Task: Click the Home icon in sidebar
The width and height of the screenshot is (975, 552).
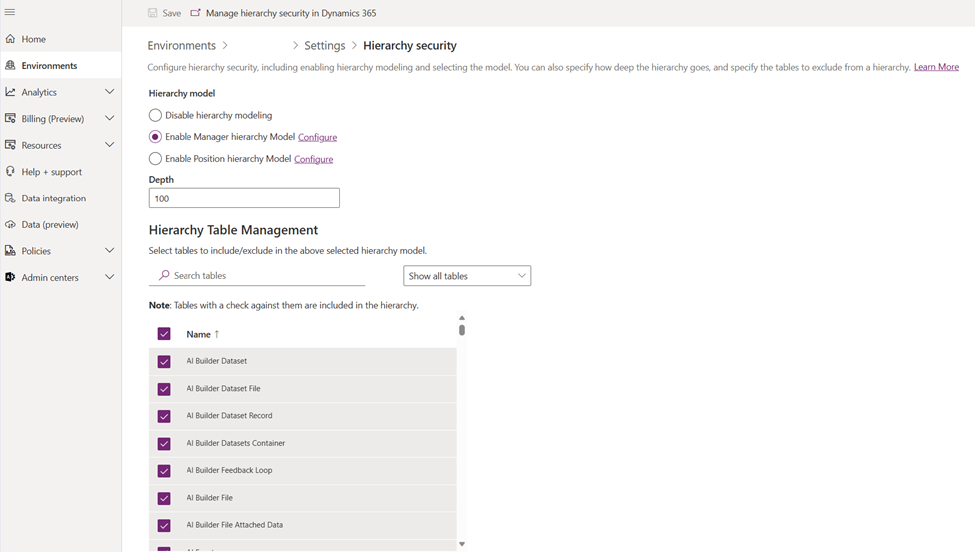Action: (10, 39)
